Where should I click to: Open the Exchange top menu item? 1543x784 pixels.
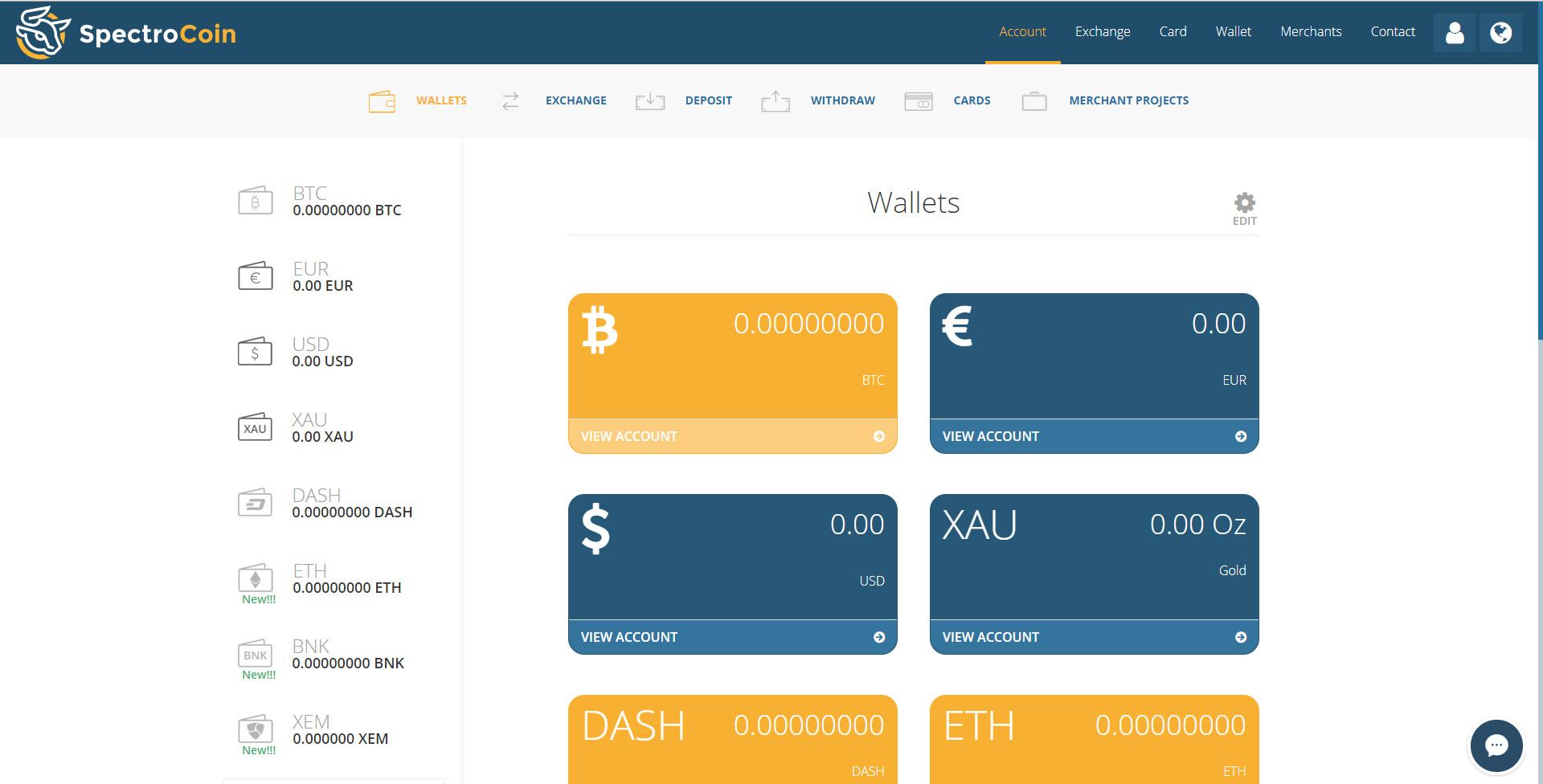click(x=1103, y=32)
